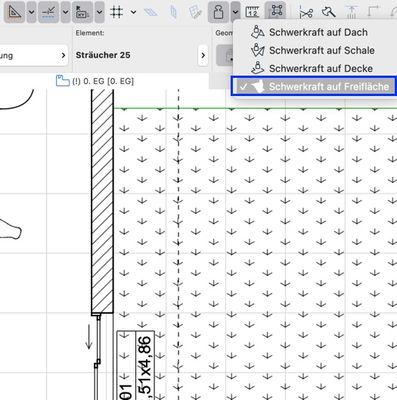Toggle the grid snap icon
397x400 pixels.
click(117, 12)
